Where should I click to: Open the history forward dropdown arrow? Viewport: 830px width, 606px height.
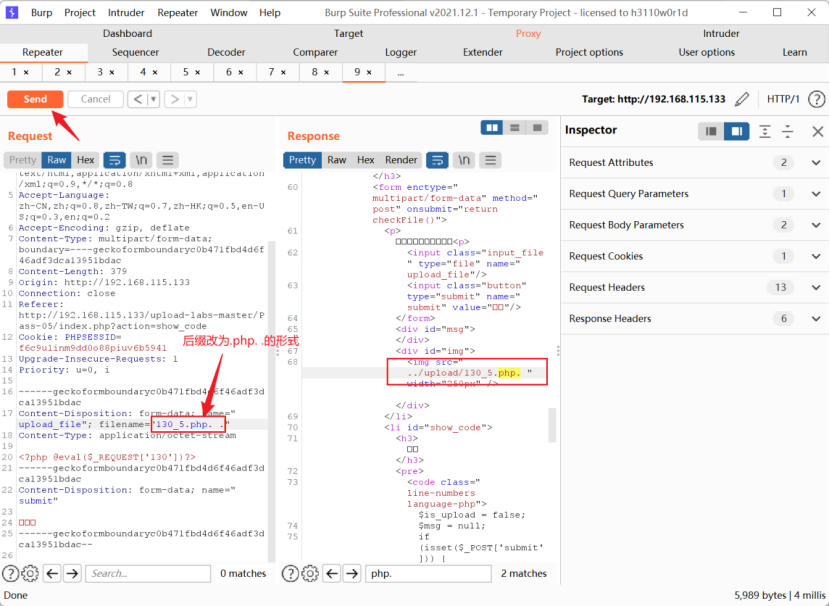[x=191, y=99]
